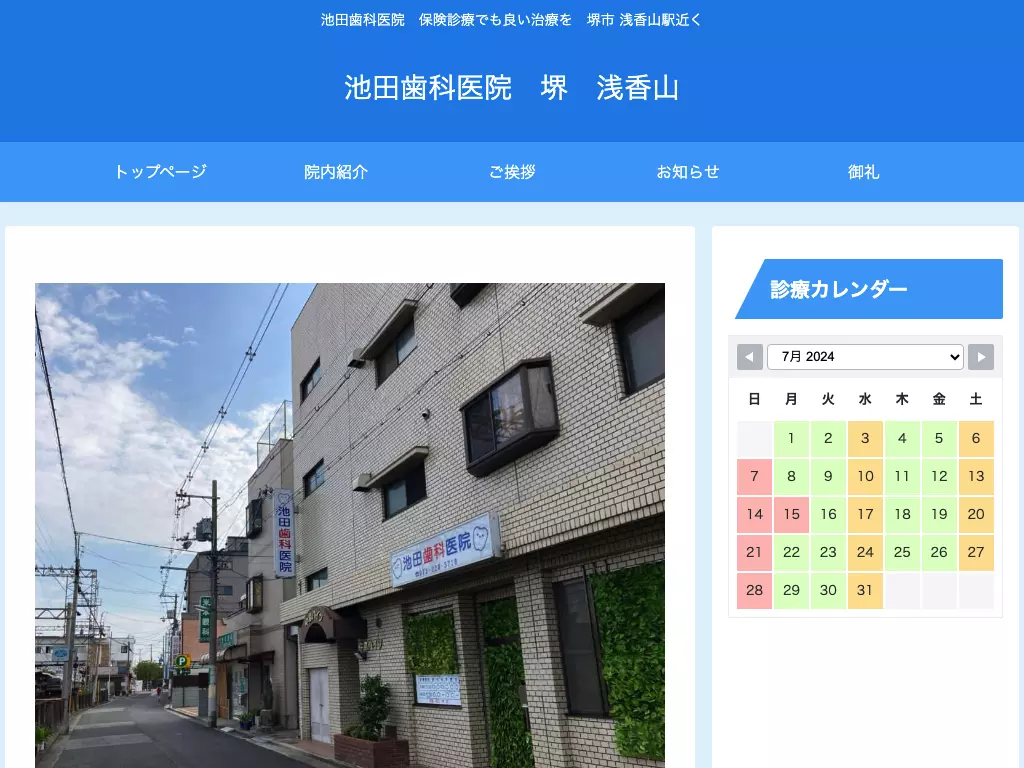Click the 診療カレンダー heading
This screenshot has width=1024, height=768.
[x=869, y=289]
